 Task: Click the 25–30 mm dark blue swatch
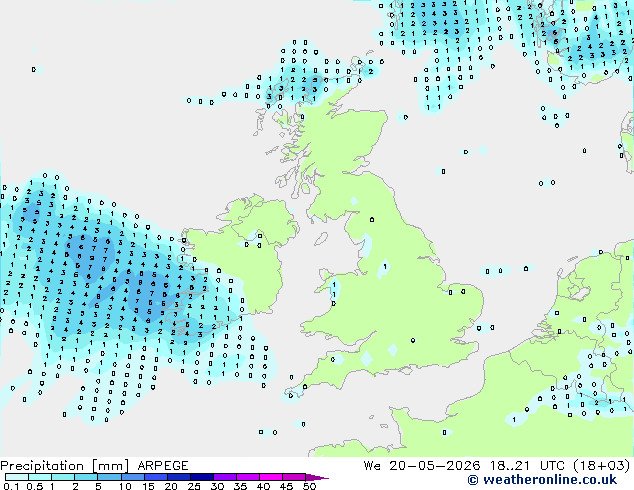(202, 477)
